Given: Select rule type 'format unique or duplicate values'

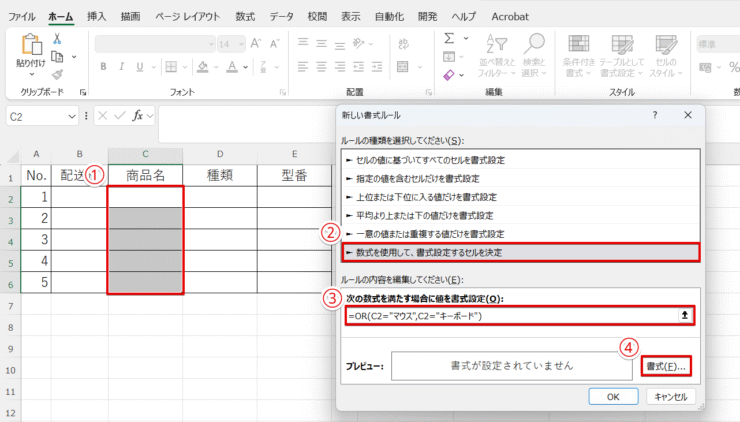Looking at the screenshot, I should (x=521, y=234).
